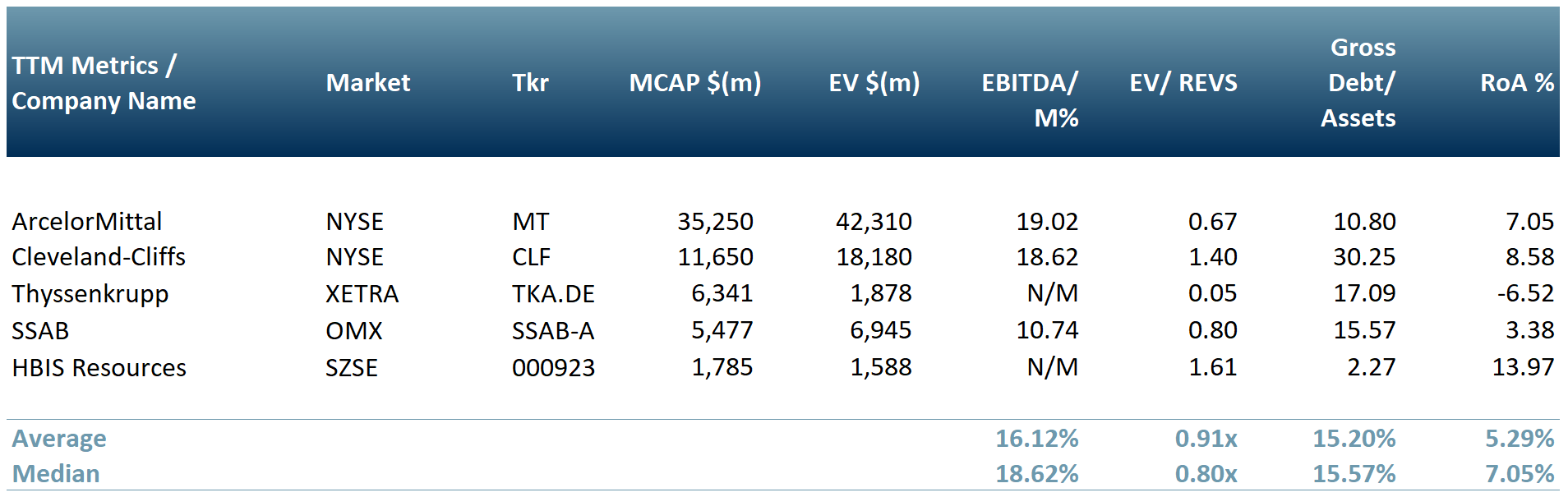This screenshot has width=1568, height=497.
Task: Click the RoA % column header
Action: click(1516, 82)
